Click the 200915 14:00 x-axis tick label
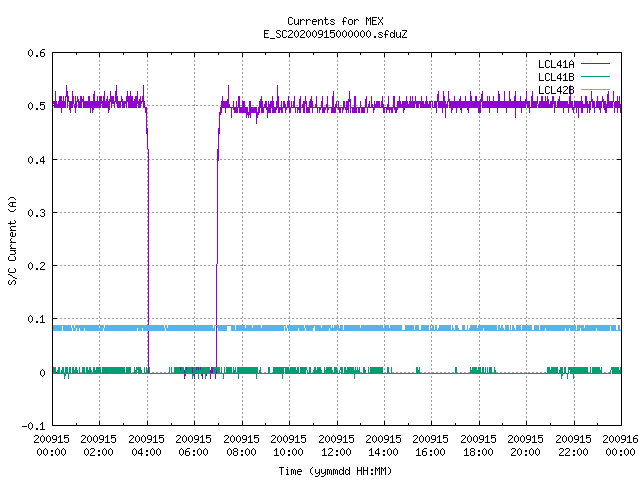 click(383, 445)
